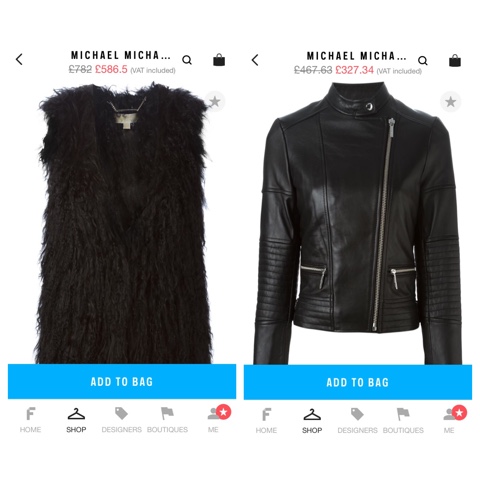Add the leather jacket to bag
This screenshot has height=480, width=480.
click(x=358, y=382)
